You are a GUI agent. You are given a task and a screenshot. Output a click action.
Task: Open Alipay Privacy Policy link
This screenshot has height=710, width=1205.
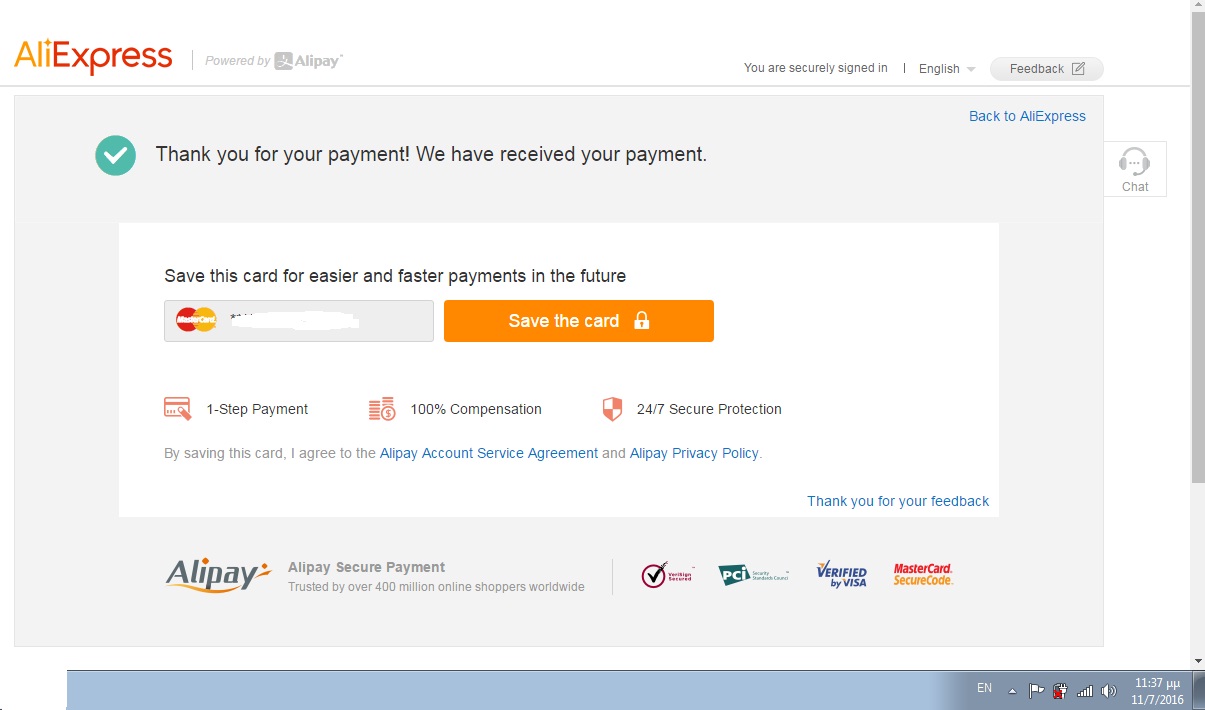(694, 453)
